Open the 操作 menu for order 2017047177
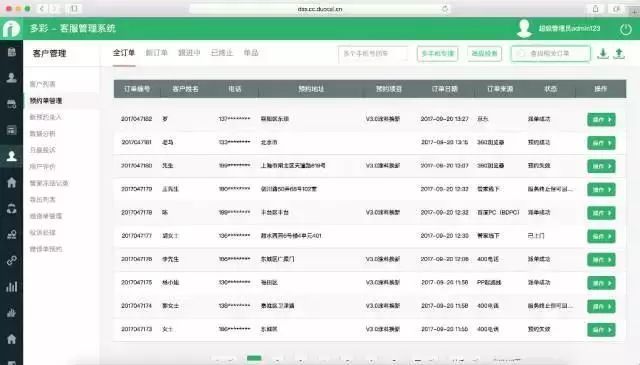Image resolution: width=640 pixels, height=365 pixels. [601, 236]
